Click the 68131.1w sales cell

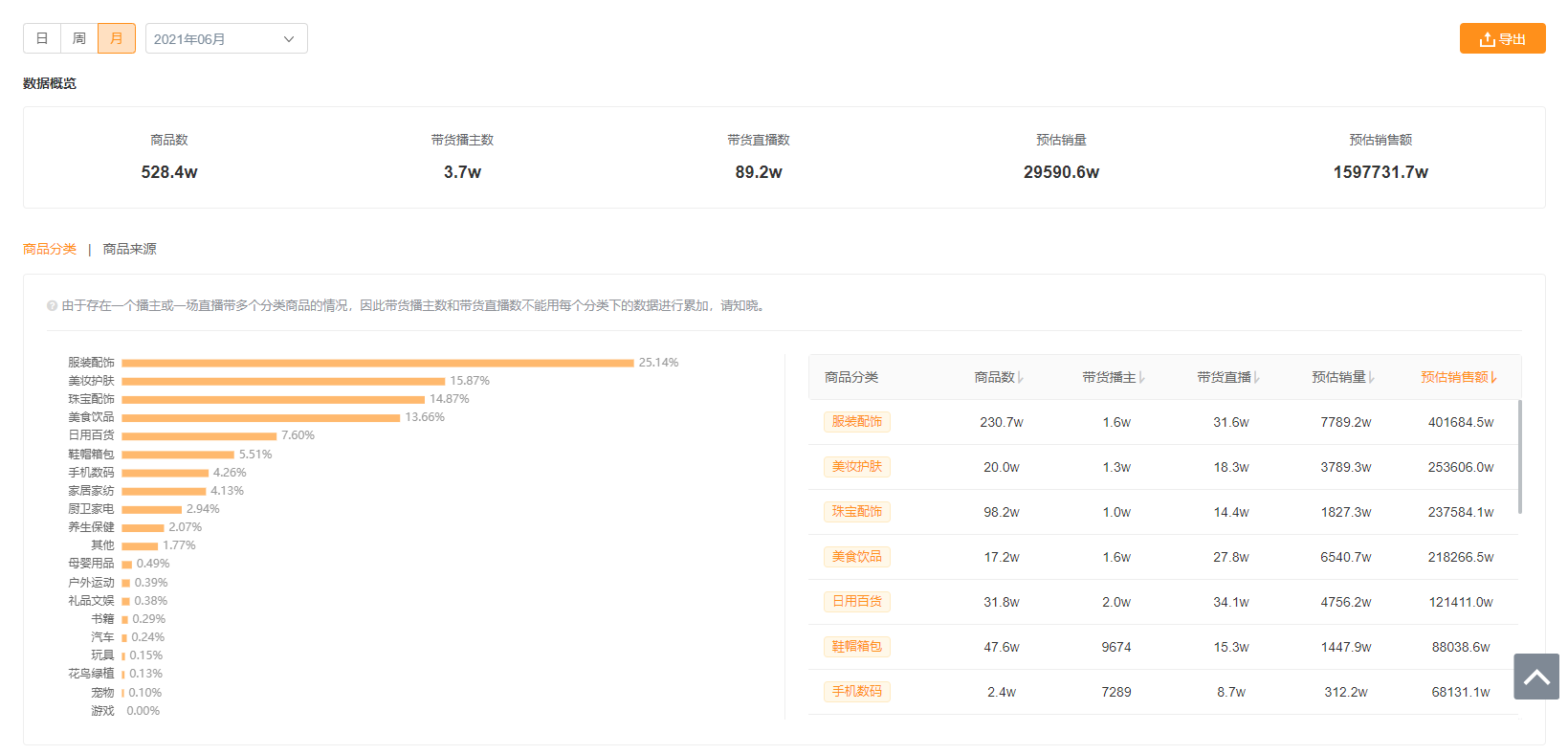(1461, 692)
